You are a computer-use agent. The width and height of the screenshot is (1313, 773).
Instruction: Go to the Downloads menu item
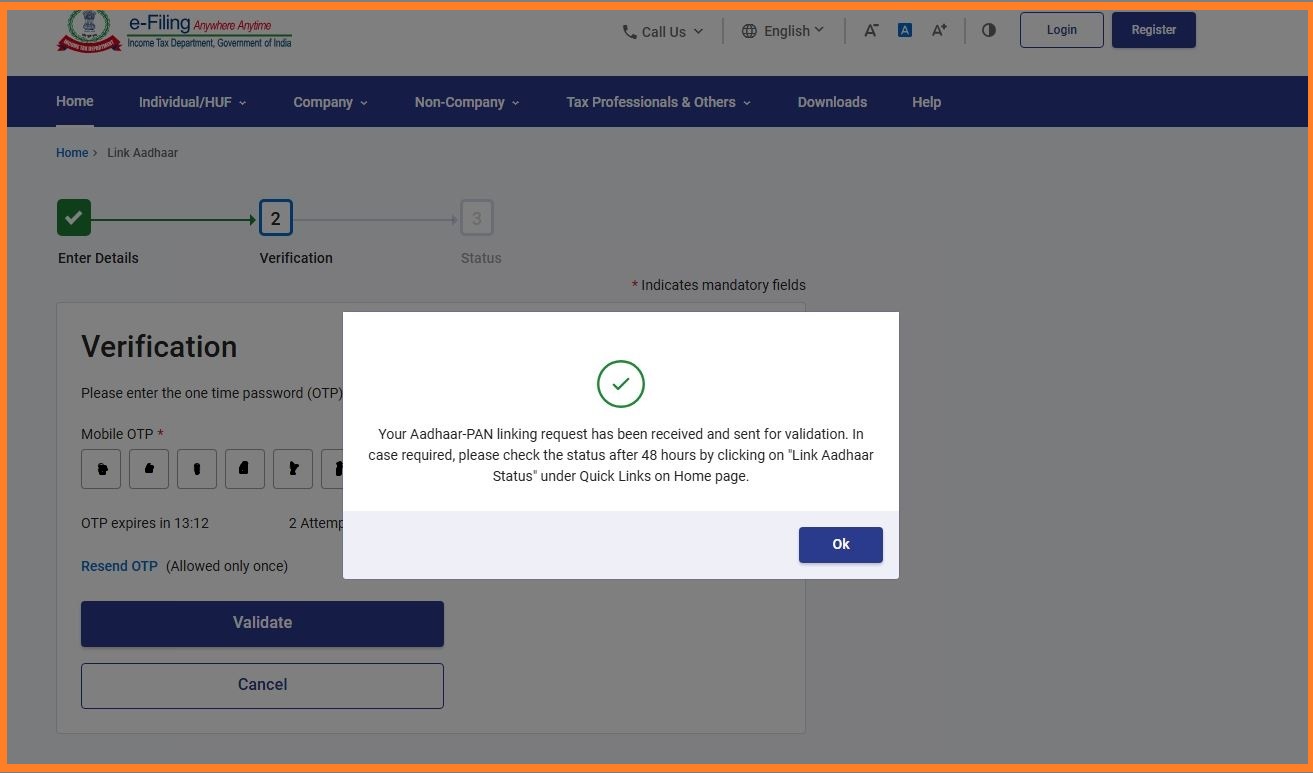tap(832, 102)
